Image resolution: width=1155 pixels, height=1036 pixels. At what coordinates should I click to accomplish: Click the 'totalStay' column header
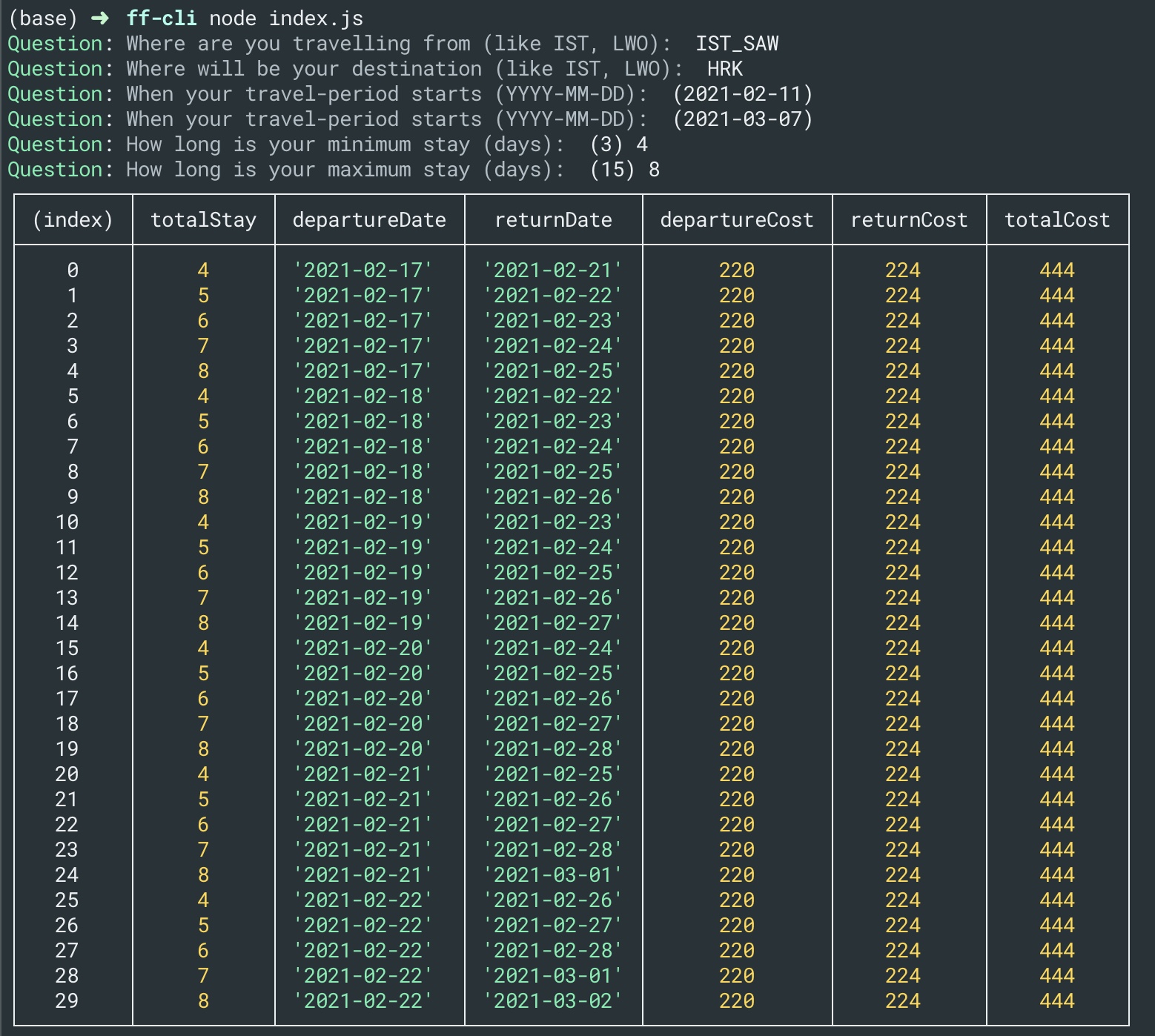pos(203,220)
